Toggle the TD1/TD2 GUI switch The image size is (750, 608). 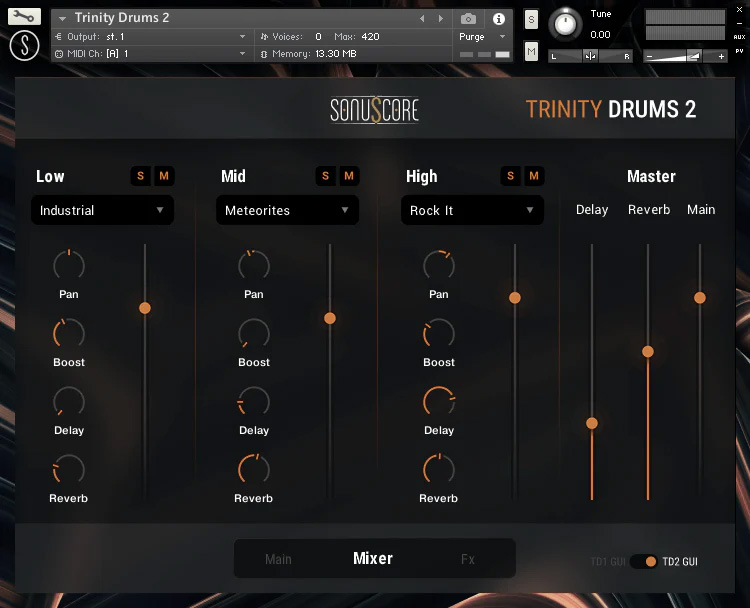click(644, 561)
